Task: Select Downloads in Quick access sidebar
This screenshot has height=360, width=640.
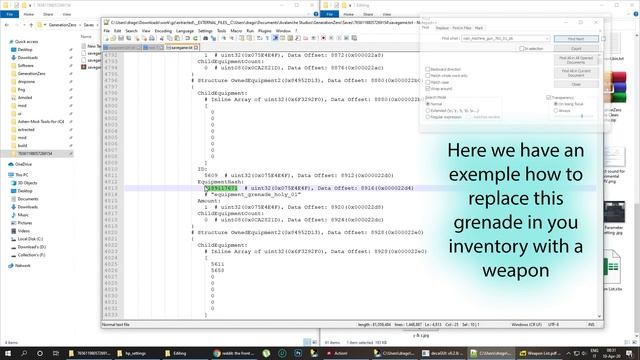Action: tap(28, 58)
